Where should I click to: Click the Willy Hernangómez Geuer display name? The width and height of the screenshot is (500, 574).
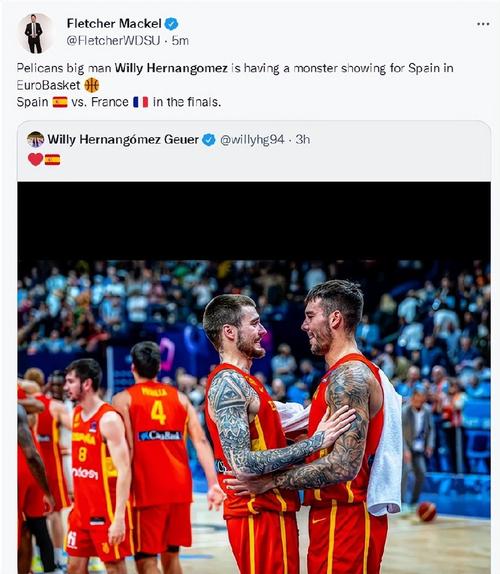[x=123, y=139]
